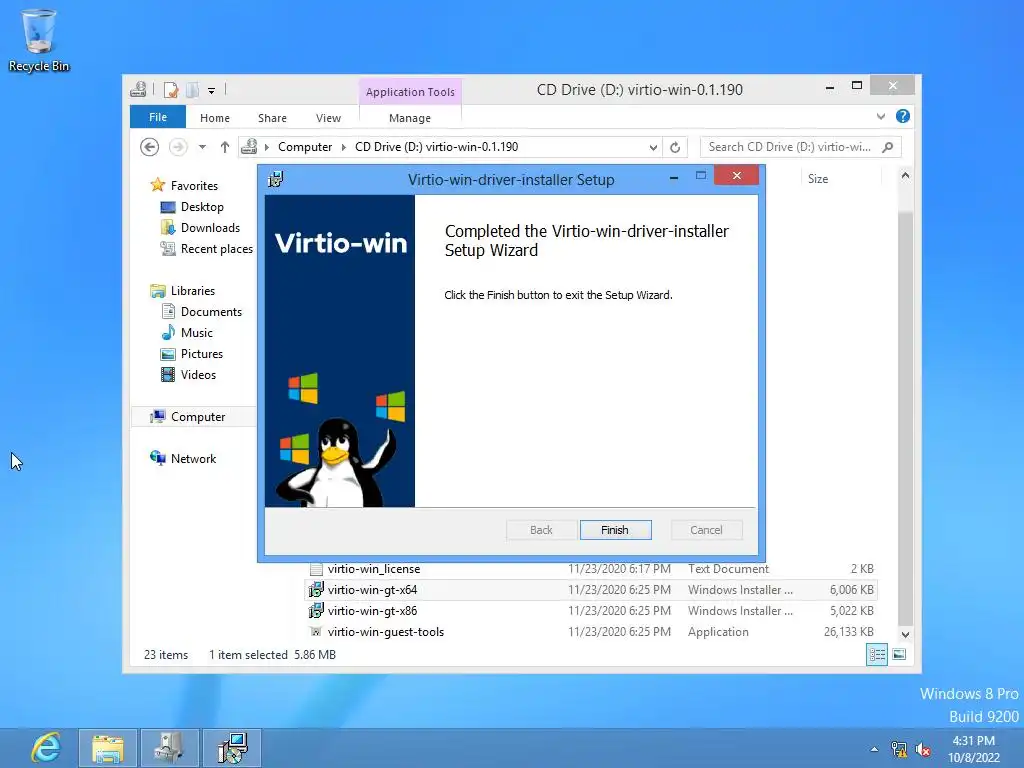The image size is (1024, 768).
Task: Select the virtio-win-gt-x64 installer file
Action: click(x=591, y=590)
